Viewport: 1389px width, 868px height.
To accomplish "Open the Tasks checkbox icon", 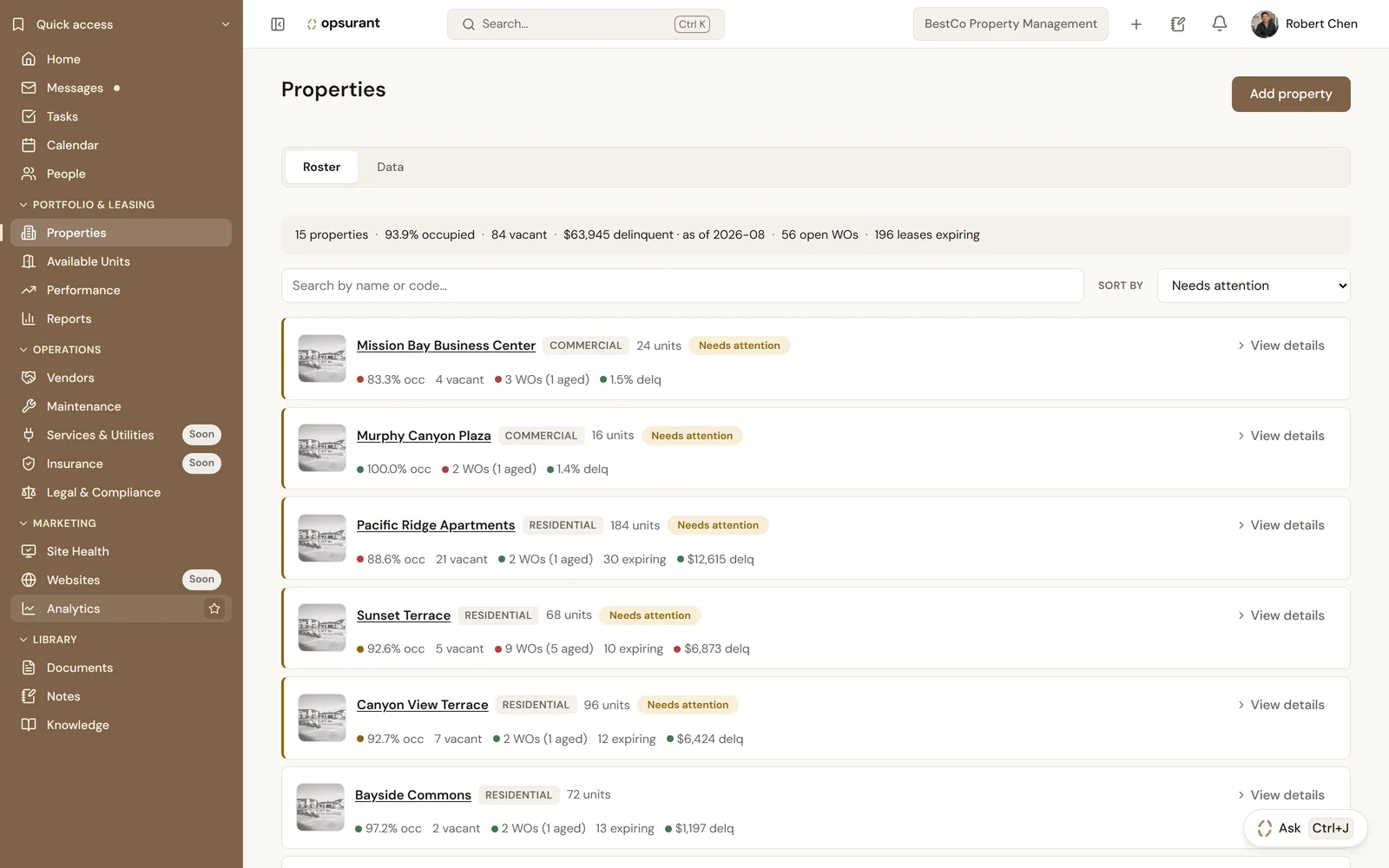I will coord(29,116).
